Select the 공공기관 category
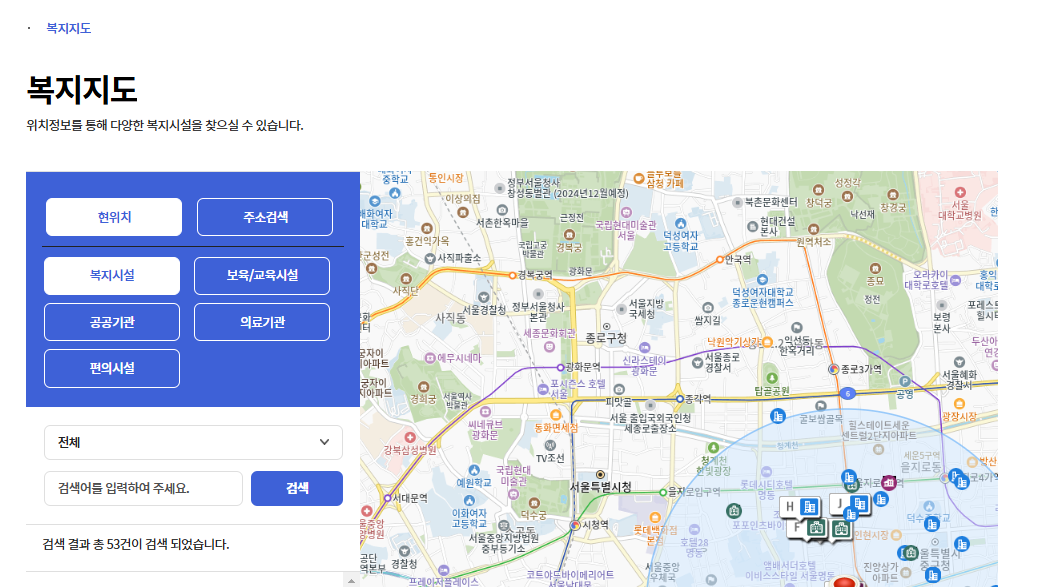This screenshot has width=1037, height=587. point(112,322)
